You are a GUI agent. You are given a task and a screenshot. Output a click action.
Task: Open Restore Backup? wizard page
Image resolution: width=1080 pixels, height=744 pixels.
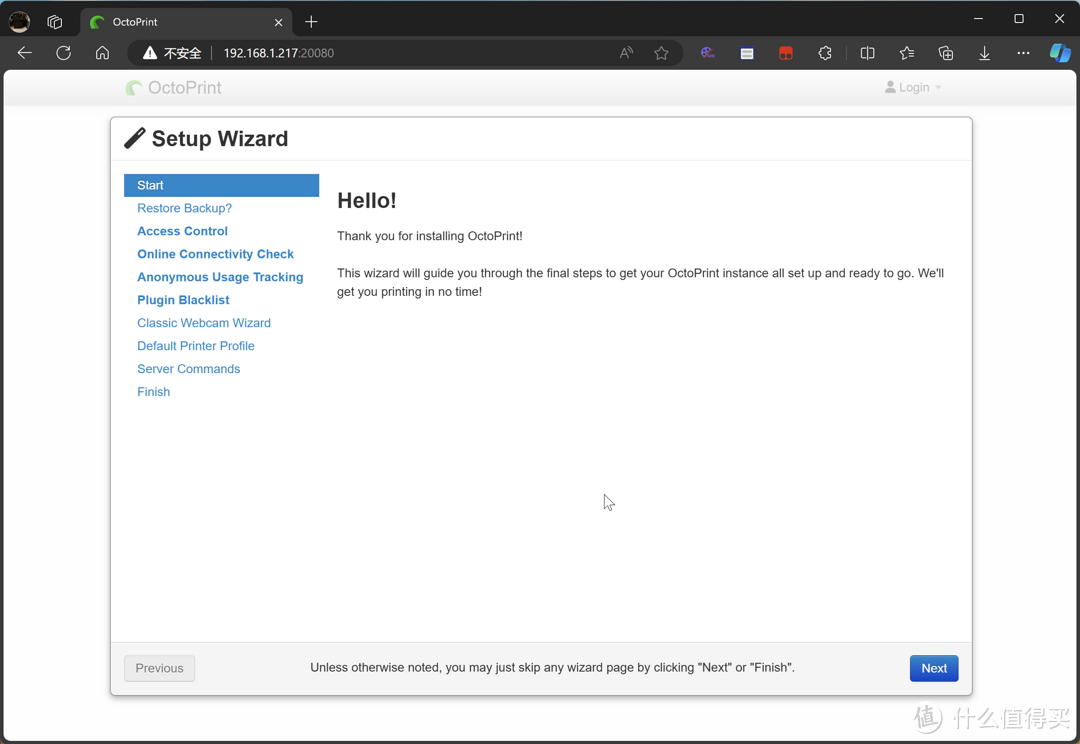(184, 208)
